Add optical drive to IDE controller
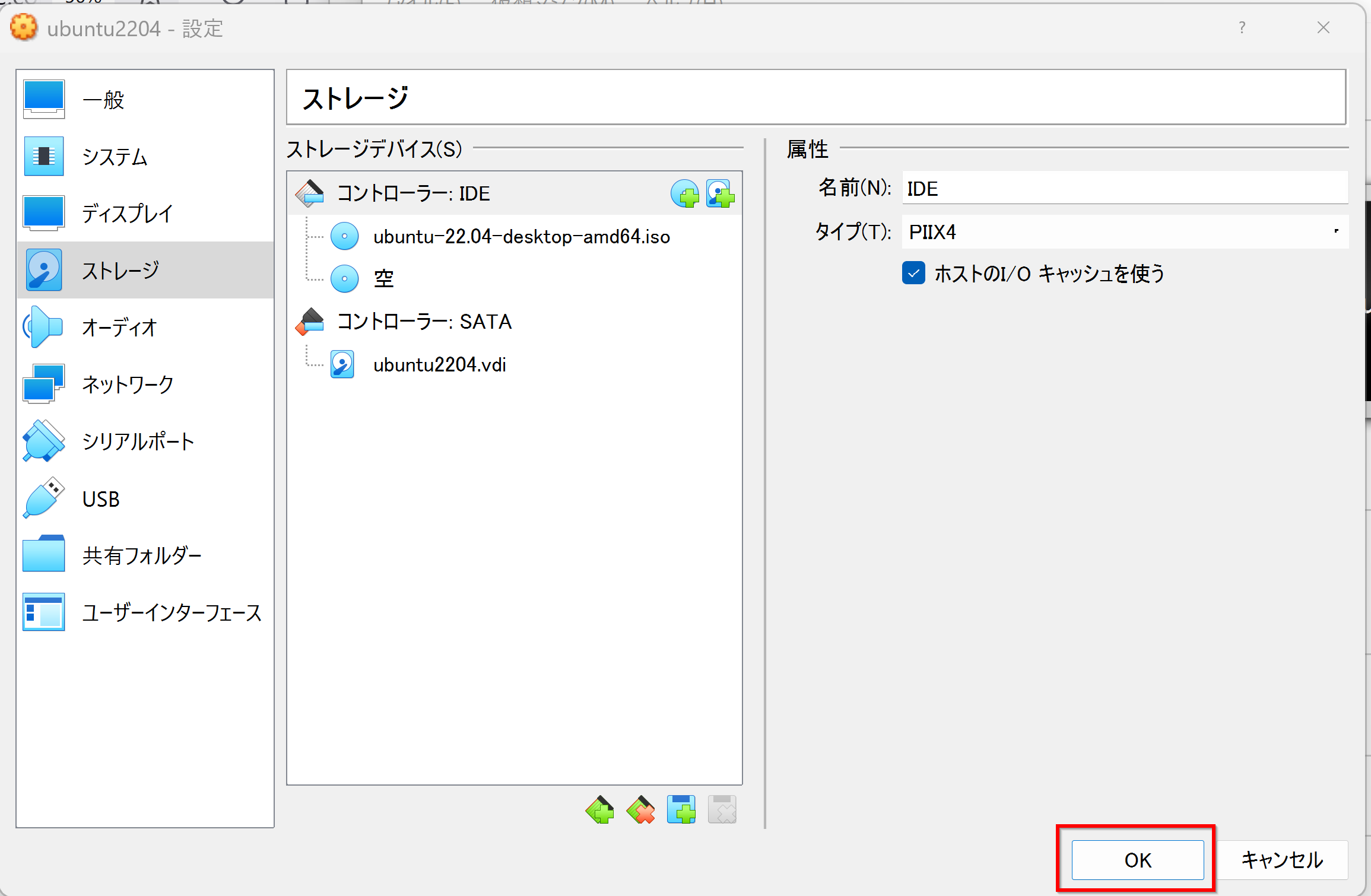Image resolution: width=1371 pixels, height=896 pixels. 685,193
